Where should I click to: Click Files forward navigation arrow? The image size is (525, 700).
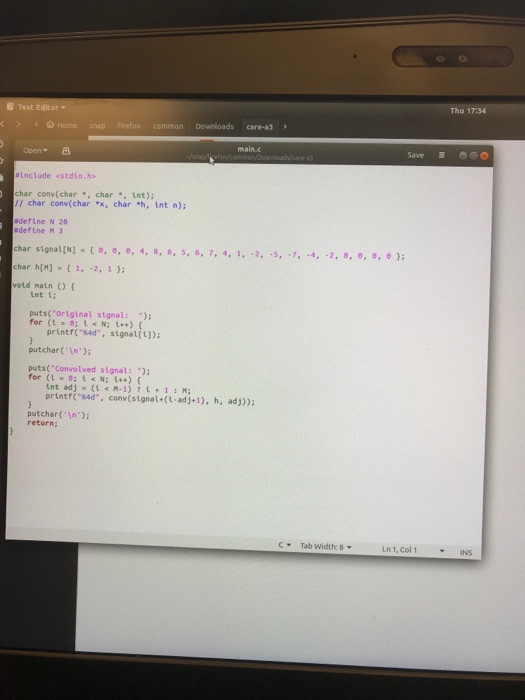point(18,124)
